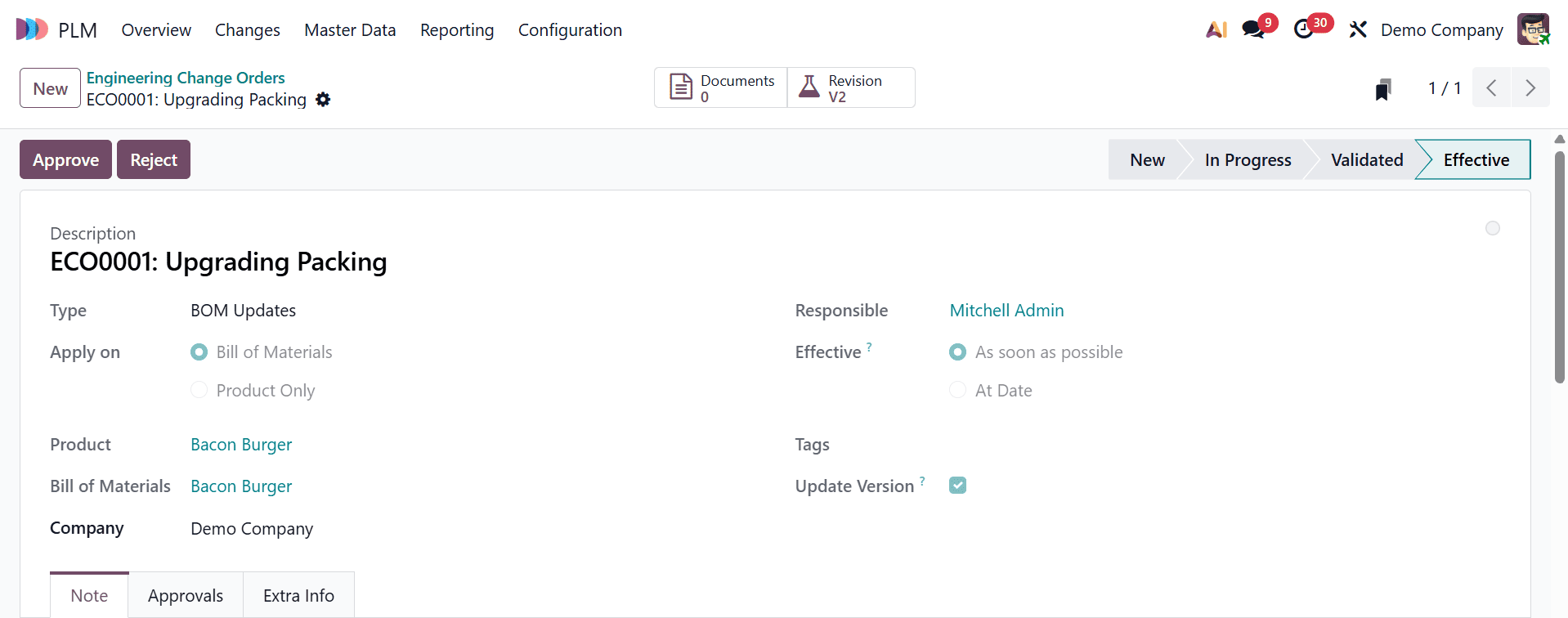
Task: Create a New change order
Action: (x=50, y=88)
